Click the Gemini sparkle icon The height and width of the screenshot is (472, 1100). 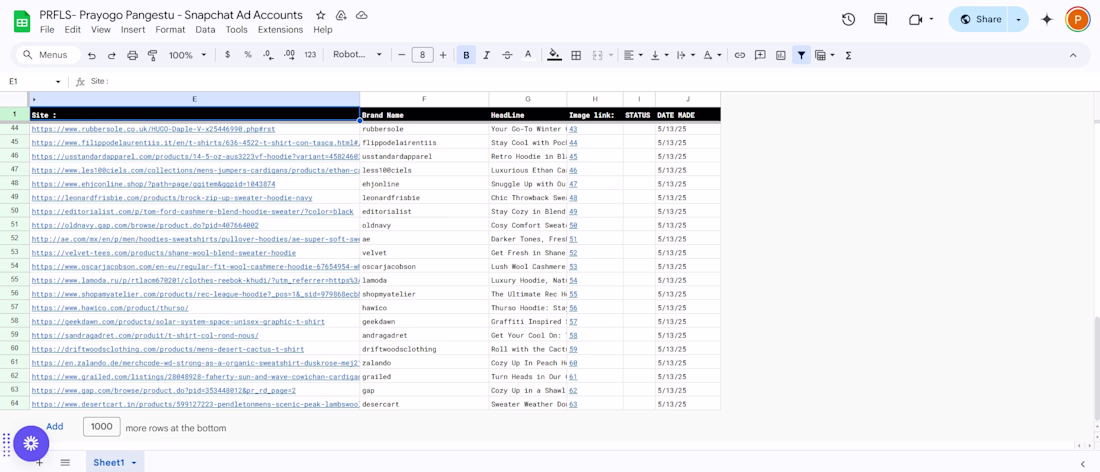(1047, 20)
